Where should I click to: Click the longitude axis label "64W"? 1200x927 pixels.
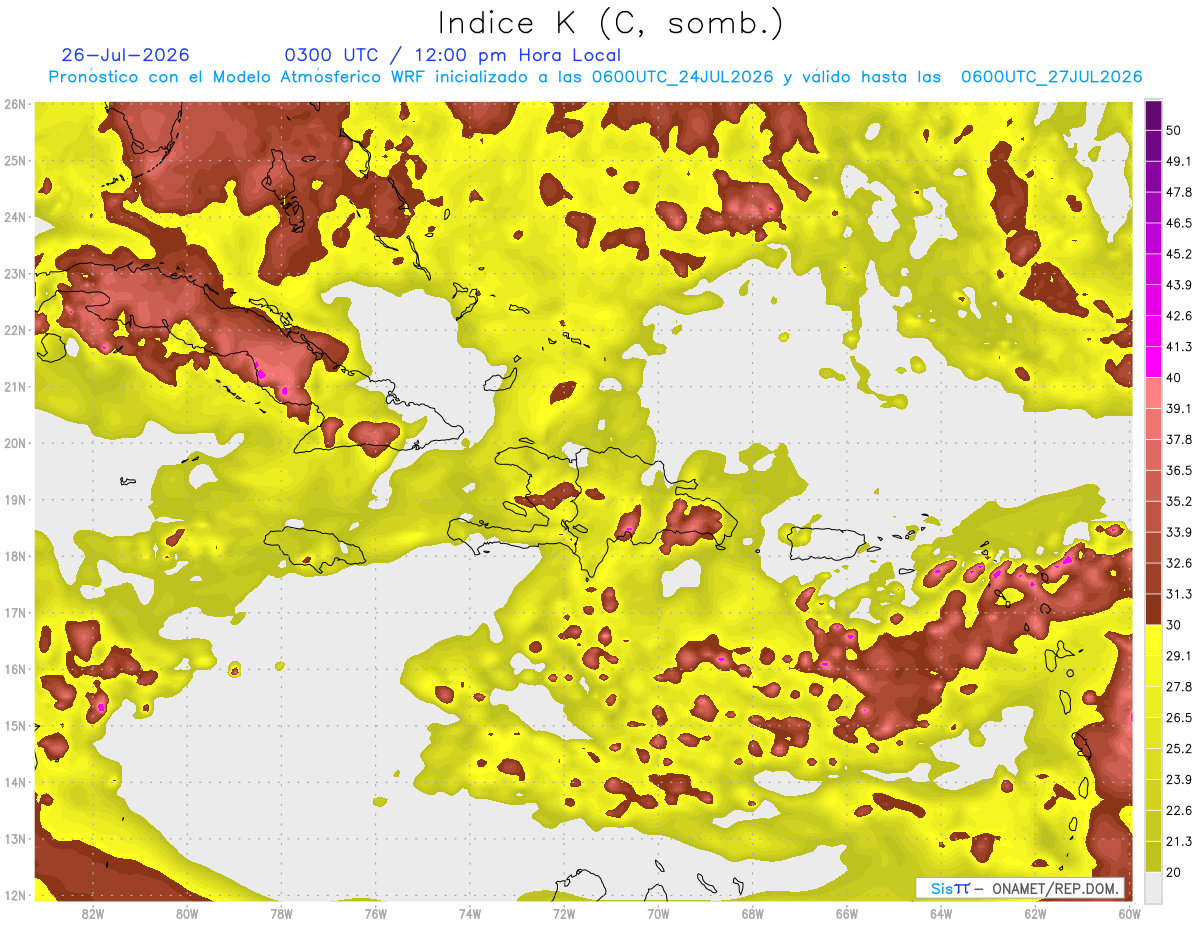pyautogui.click(x=941, y=913)
